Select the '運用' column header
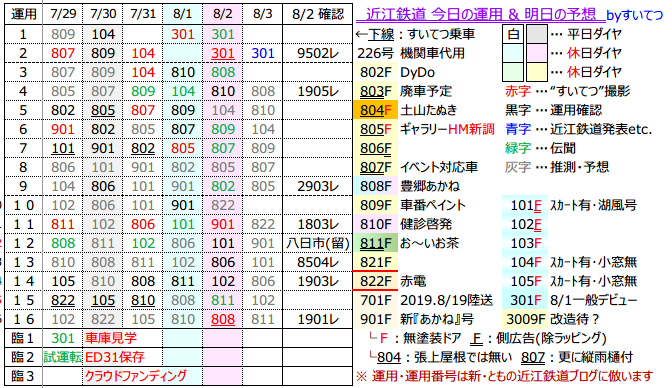672x388 pixels. tap(24, 15)
